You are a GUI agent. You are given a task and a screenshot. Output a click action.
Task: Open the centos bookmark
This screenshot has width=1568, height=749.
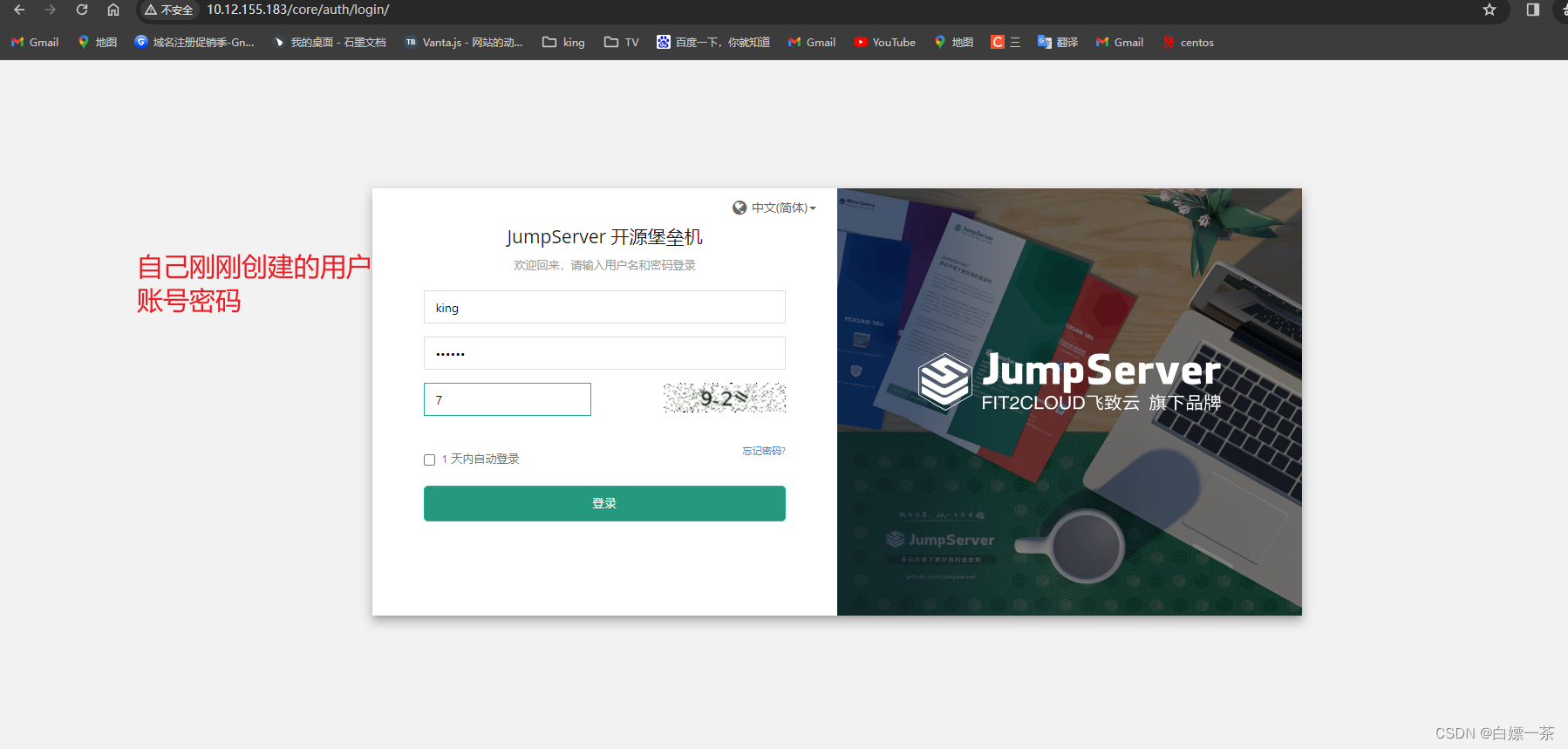(1188, 42)
